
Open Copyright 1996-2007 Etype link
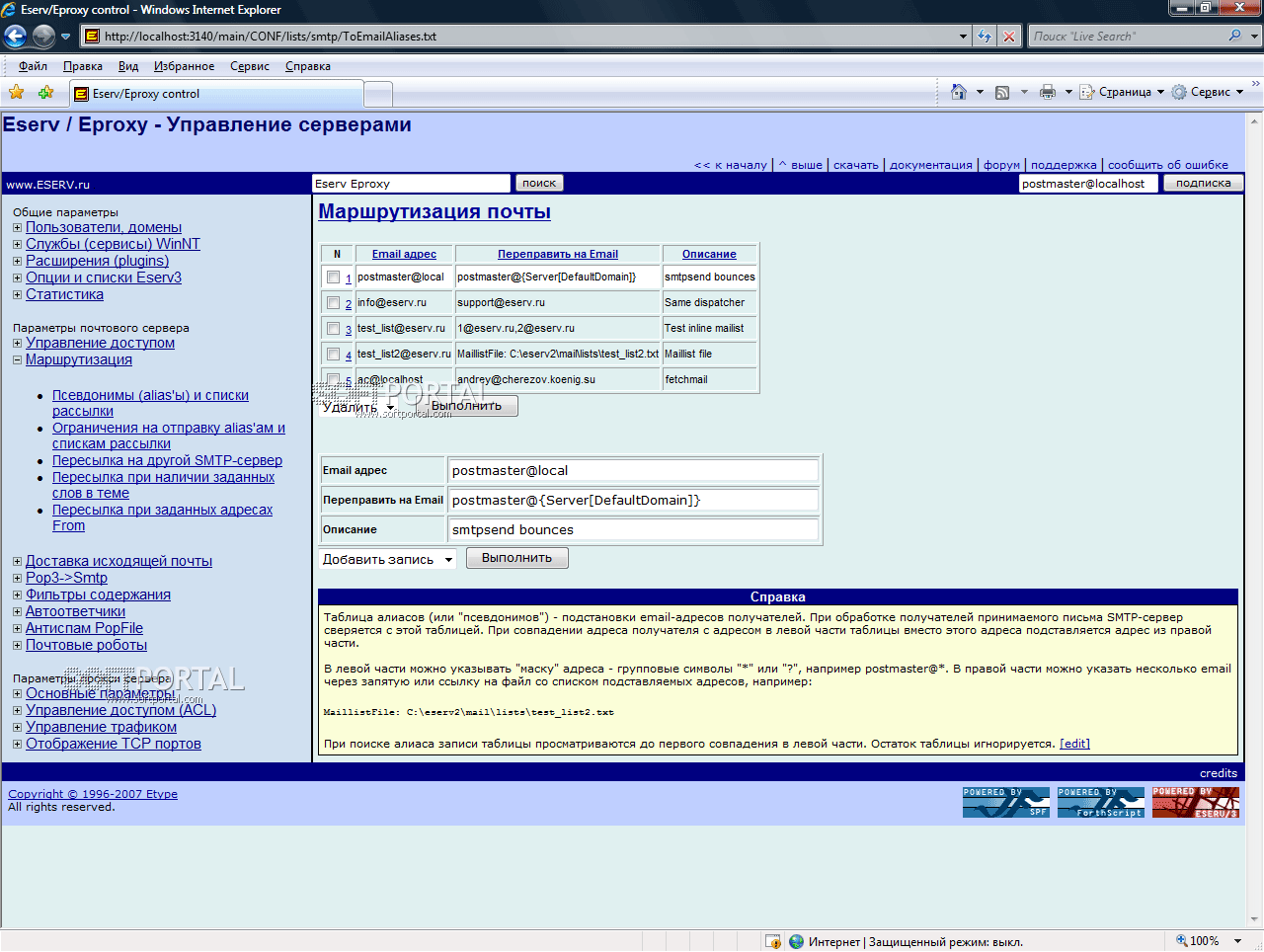pos(93,794)
